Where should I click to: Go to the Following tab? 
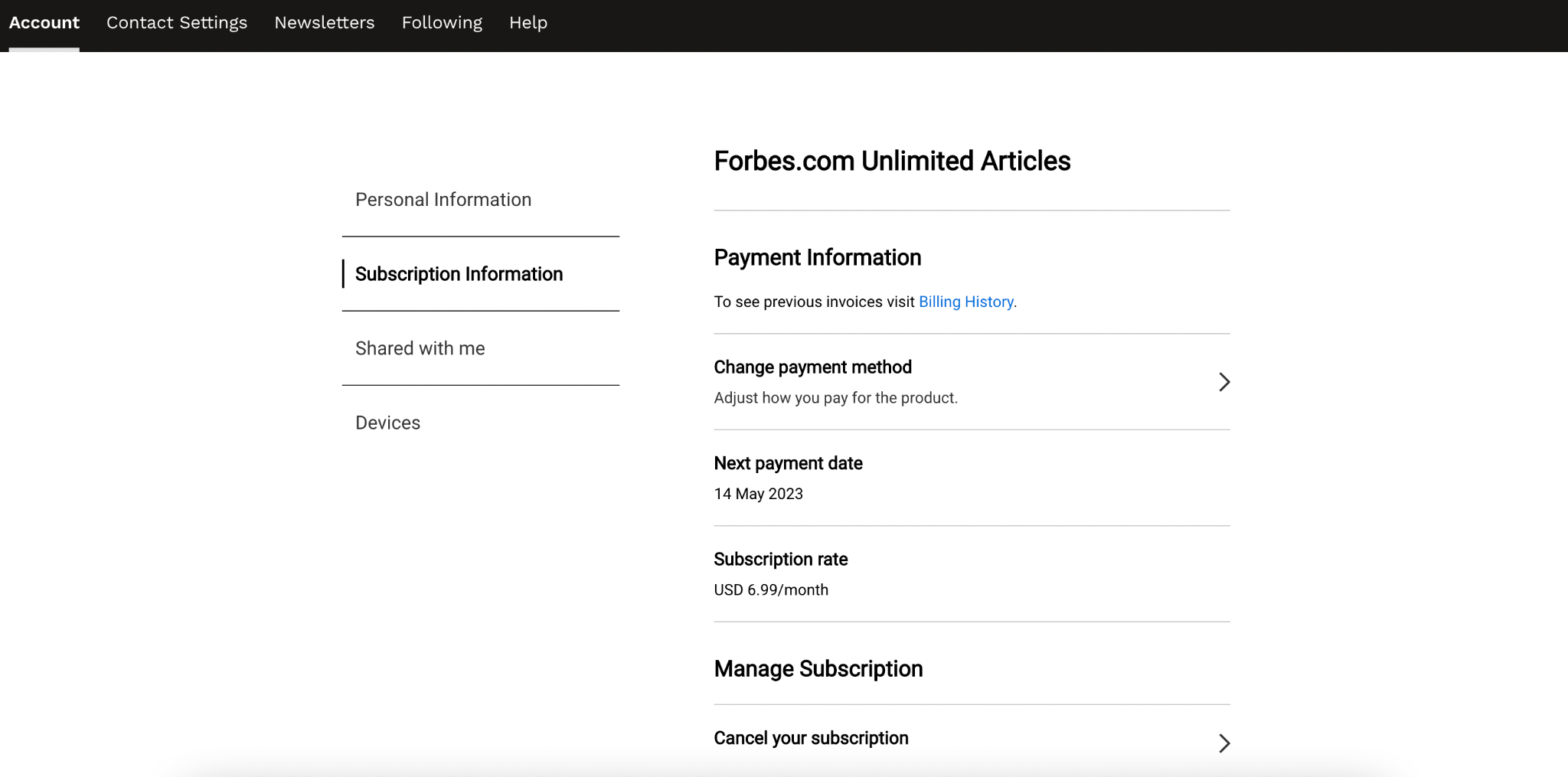click(442, 23)
